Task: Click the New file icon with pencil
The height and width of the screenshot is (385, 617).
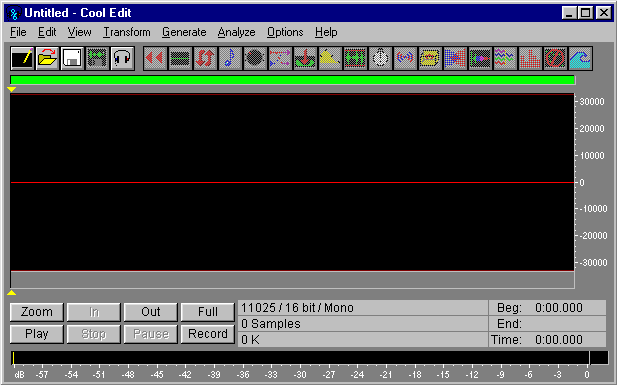Action: (x=22, y=59)
